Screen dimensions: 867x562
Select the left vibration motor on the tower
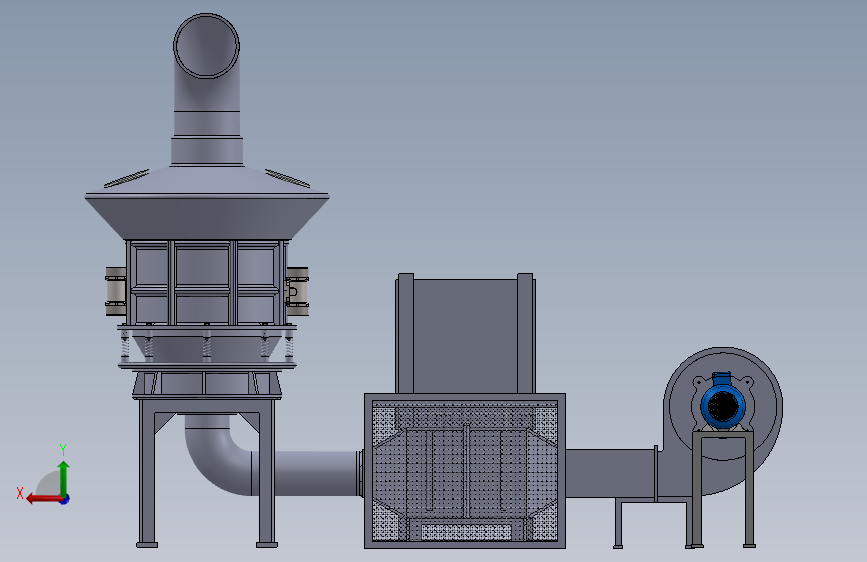116,292
